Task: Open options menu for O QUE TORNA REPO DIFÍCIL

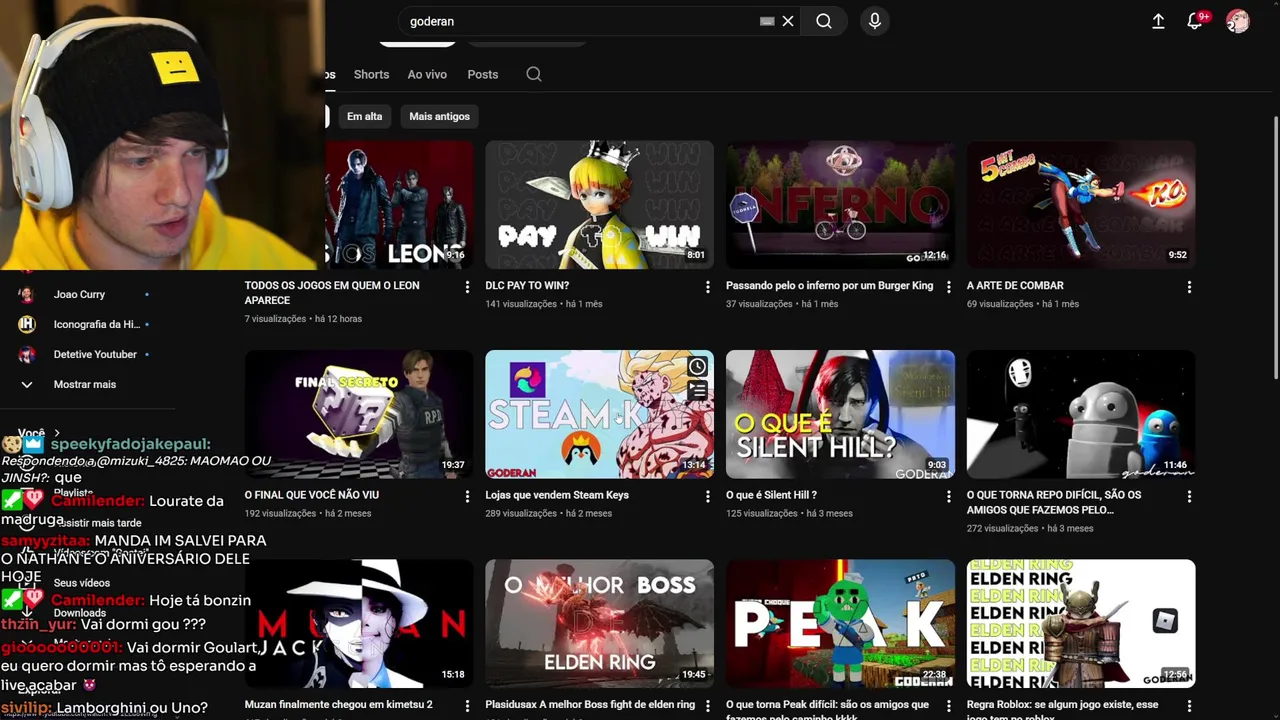Action: (1189, 496)
